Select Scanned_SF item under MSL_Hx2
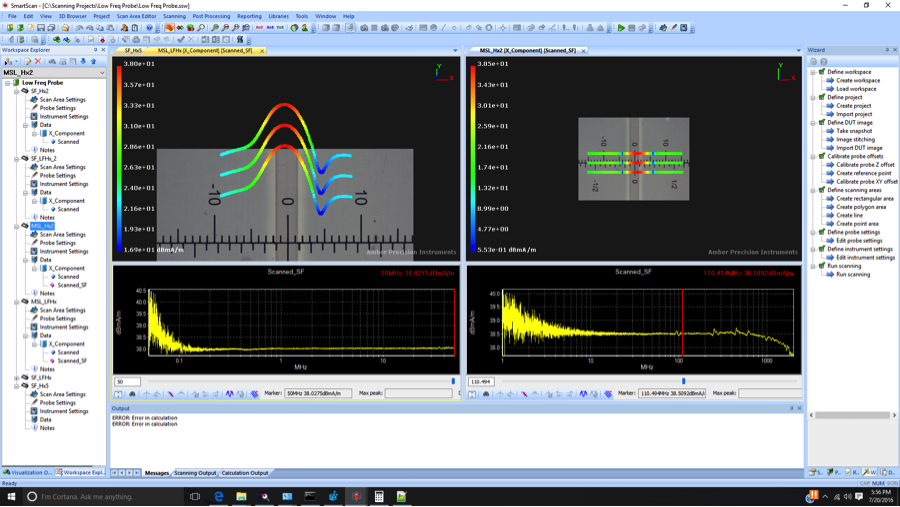The height and width of the screenshot is (507, 900). coord(72,285)
